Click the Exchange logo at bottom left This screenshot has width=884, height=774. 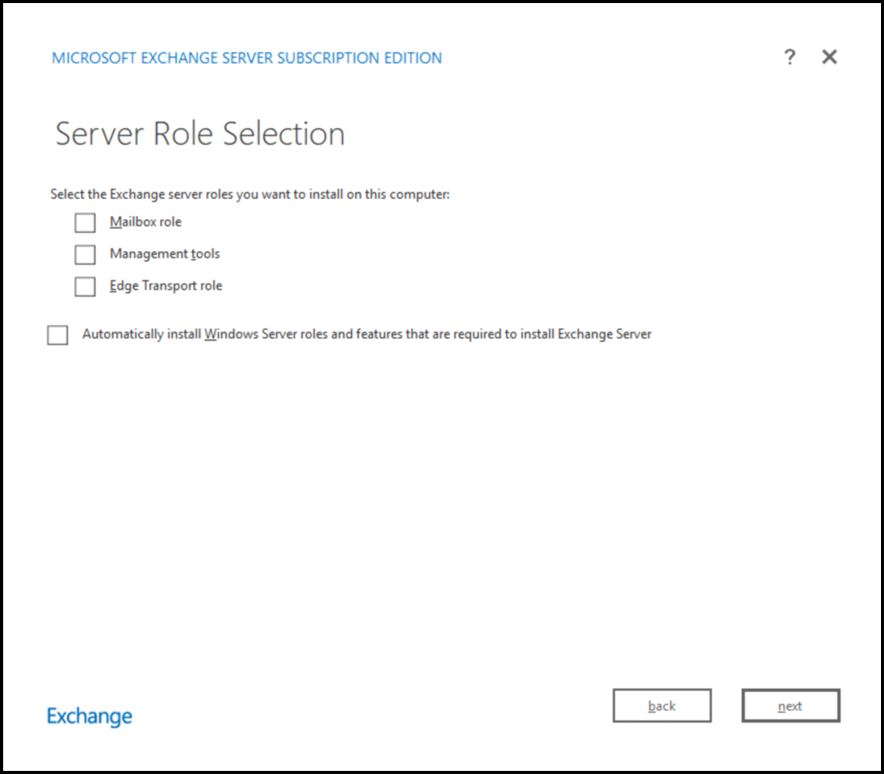click(x=89, y=716)
